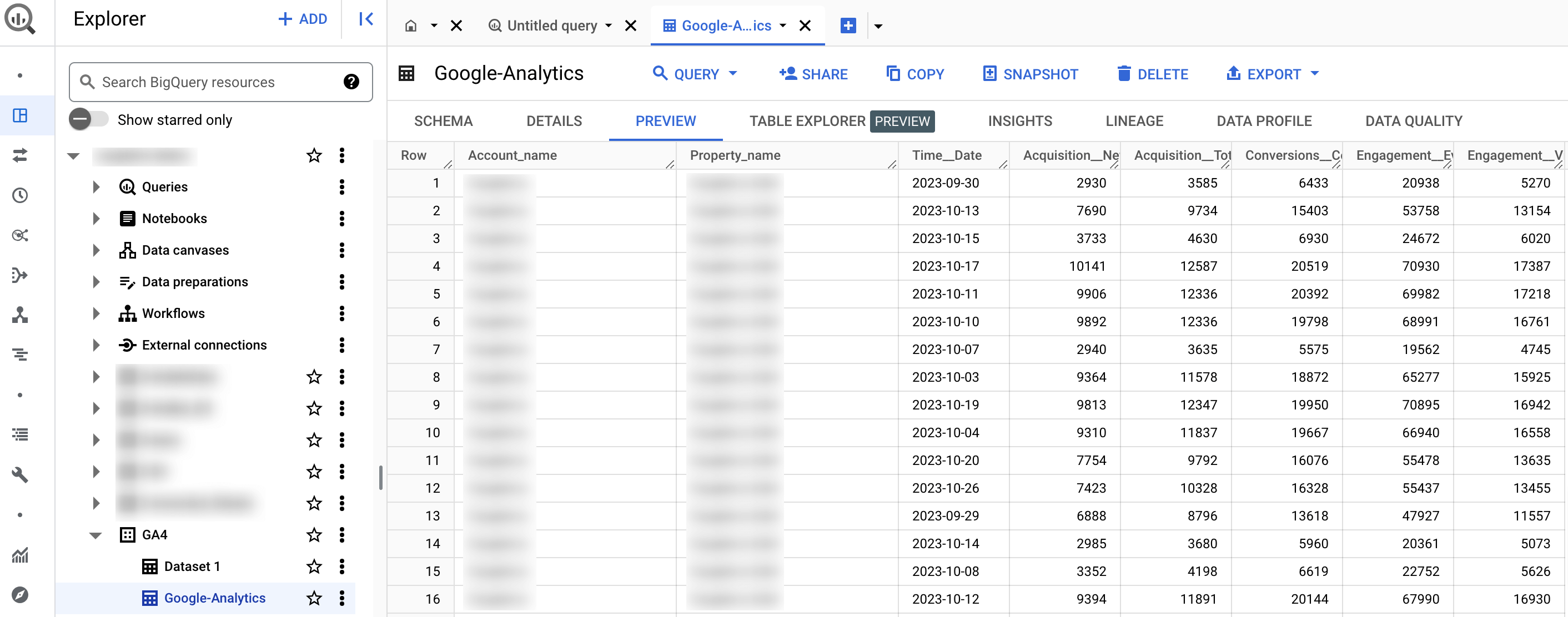The height and width of the screenshot is (617, 1568).
Task: Open dropdown next to new tab button
Action: click(x=878, y=26)
